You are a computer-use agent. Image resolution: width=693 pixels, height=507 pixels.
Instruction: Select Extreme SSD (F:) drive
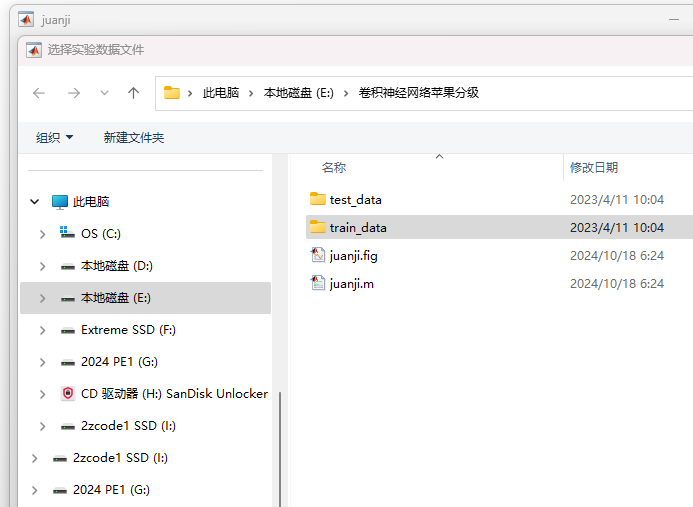(x=128, y=330)
